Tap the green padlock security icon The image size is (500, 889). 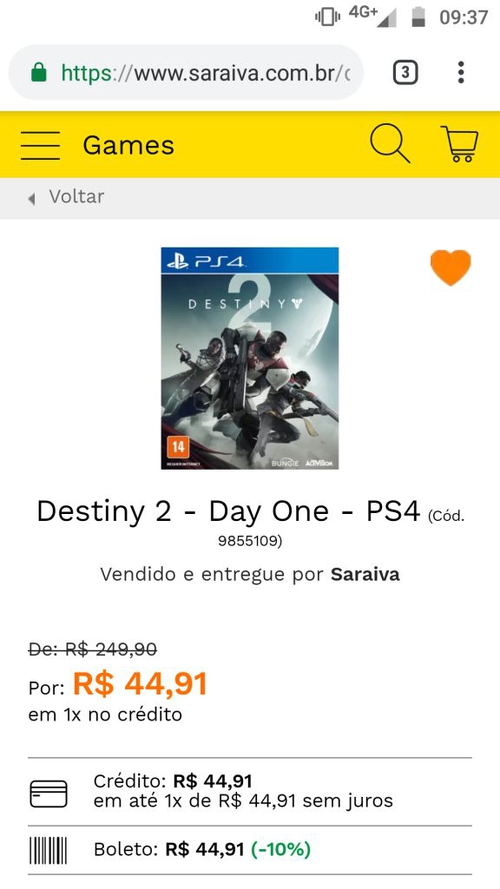pyautogui.click(x=39, y=73)
